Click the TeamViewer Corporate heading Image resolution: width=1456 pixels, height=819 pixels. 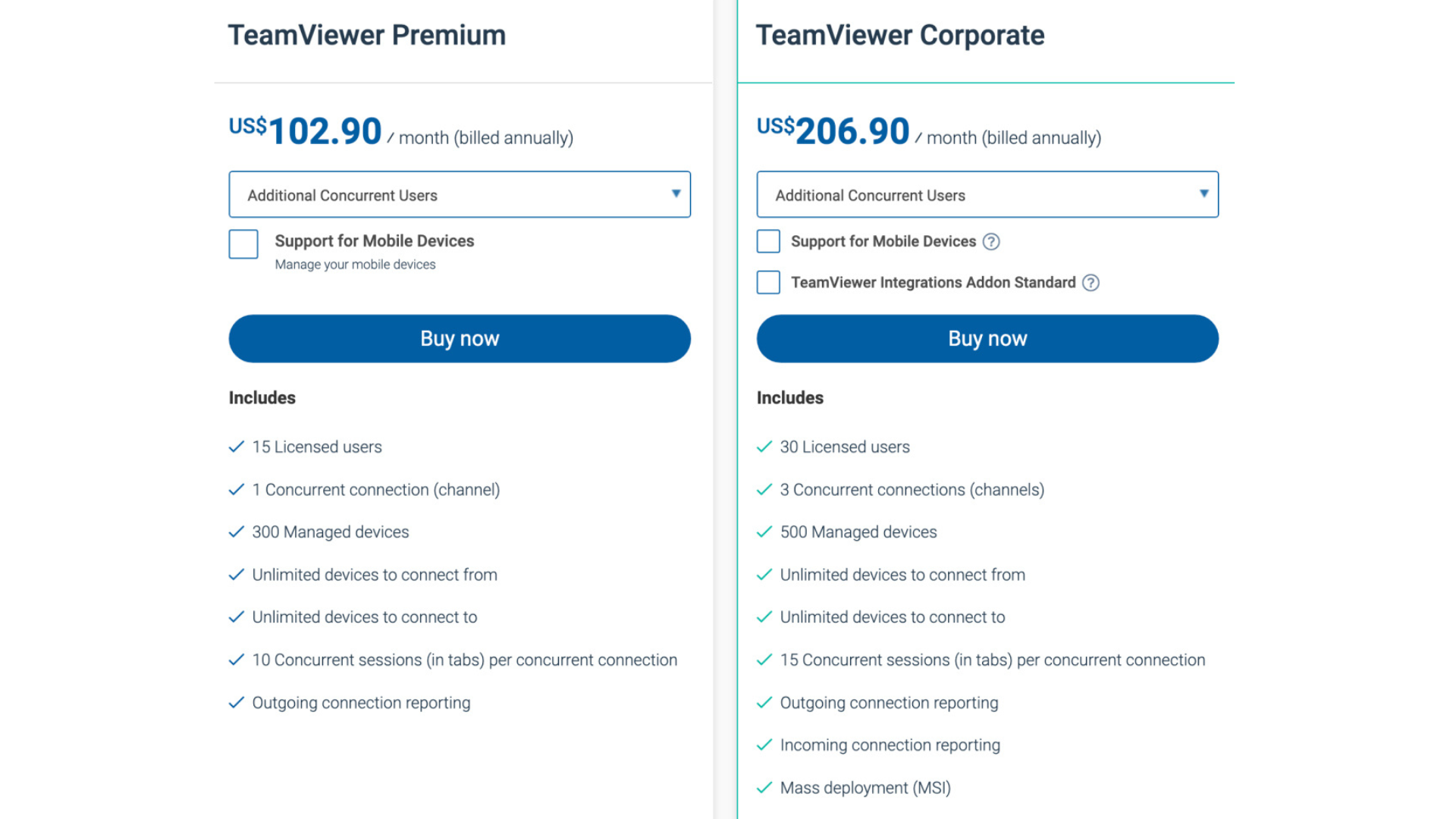900,36
